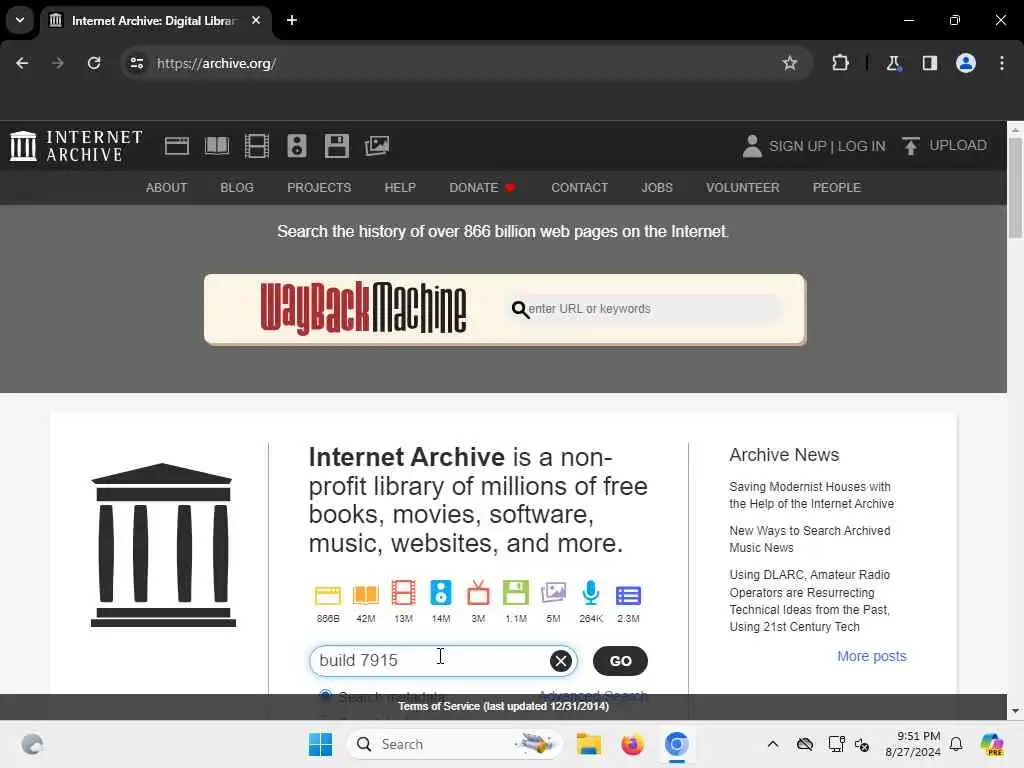The image size is (1024, 768).
Task: Open the tab search dropdown arrow
Action: click(20, 20)
